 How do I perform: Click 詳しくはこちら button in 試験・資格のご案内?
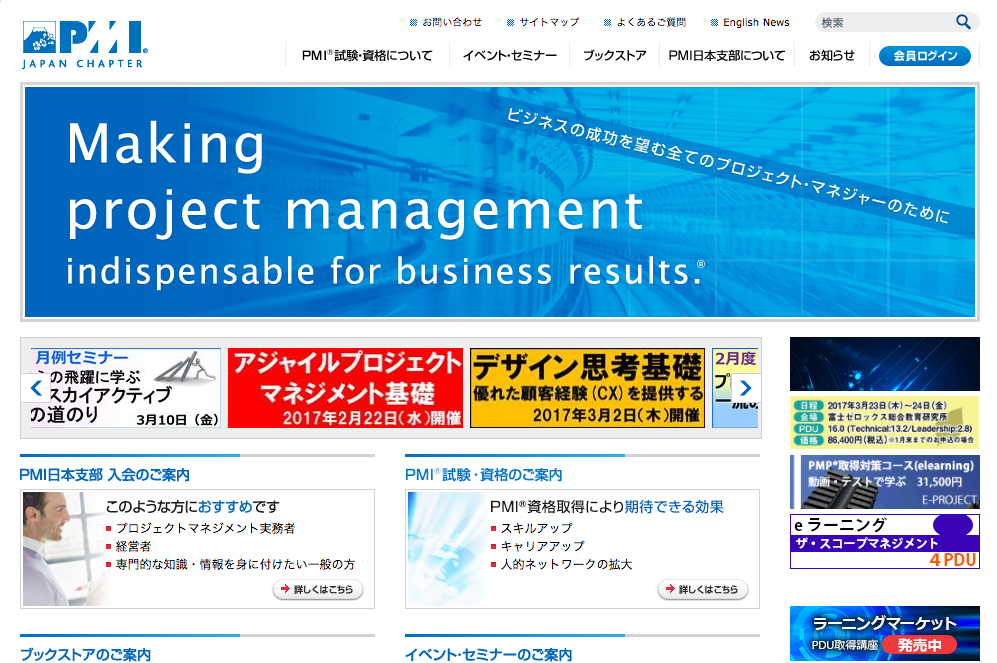703,589
